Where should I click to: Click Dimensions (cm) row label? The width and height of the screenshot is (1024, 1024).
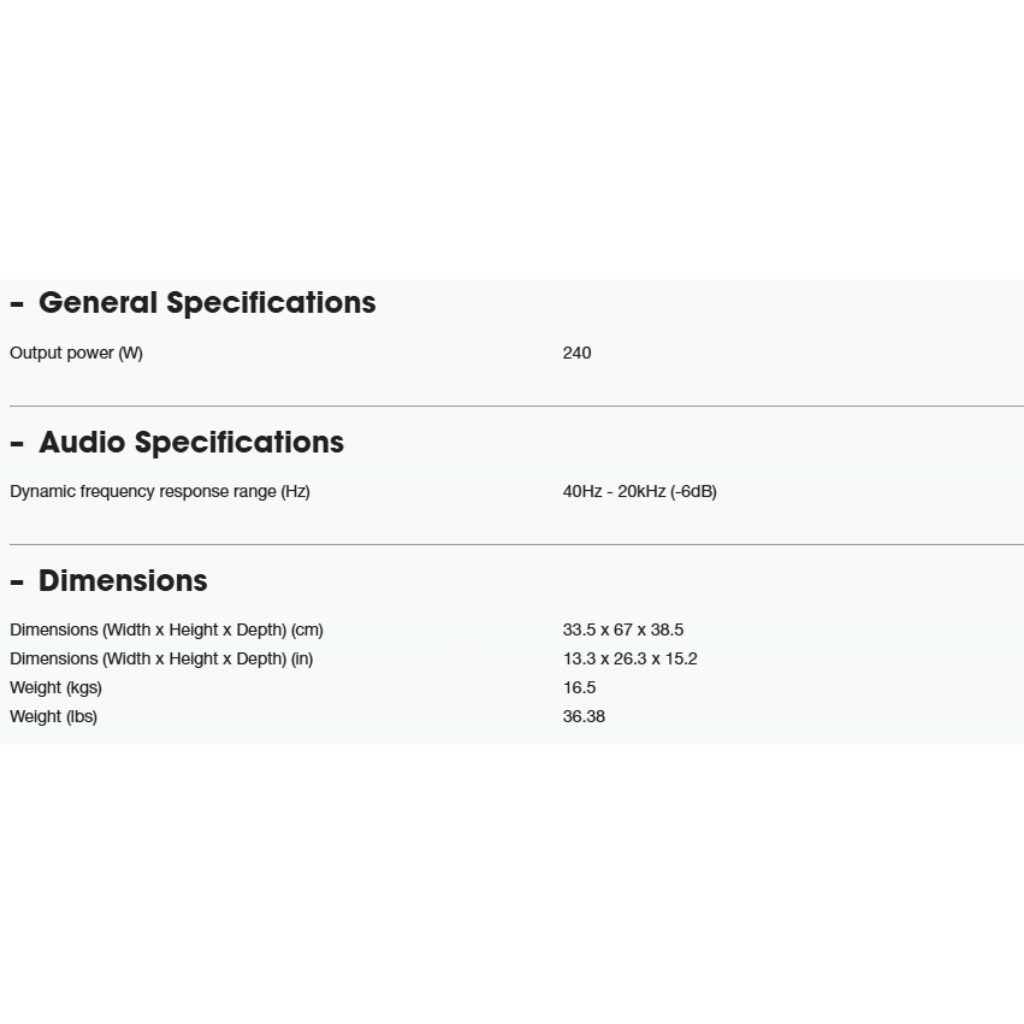(x=166, y=630)
